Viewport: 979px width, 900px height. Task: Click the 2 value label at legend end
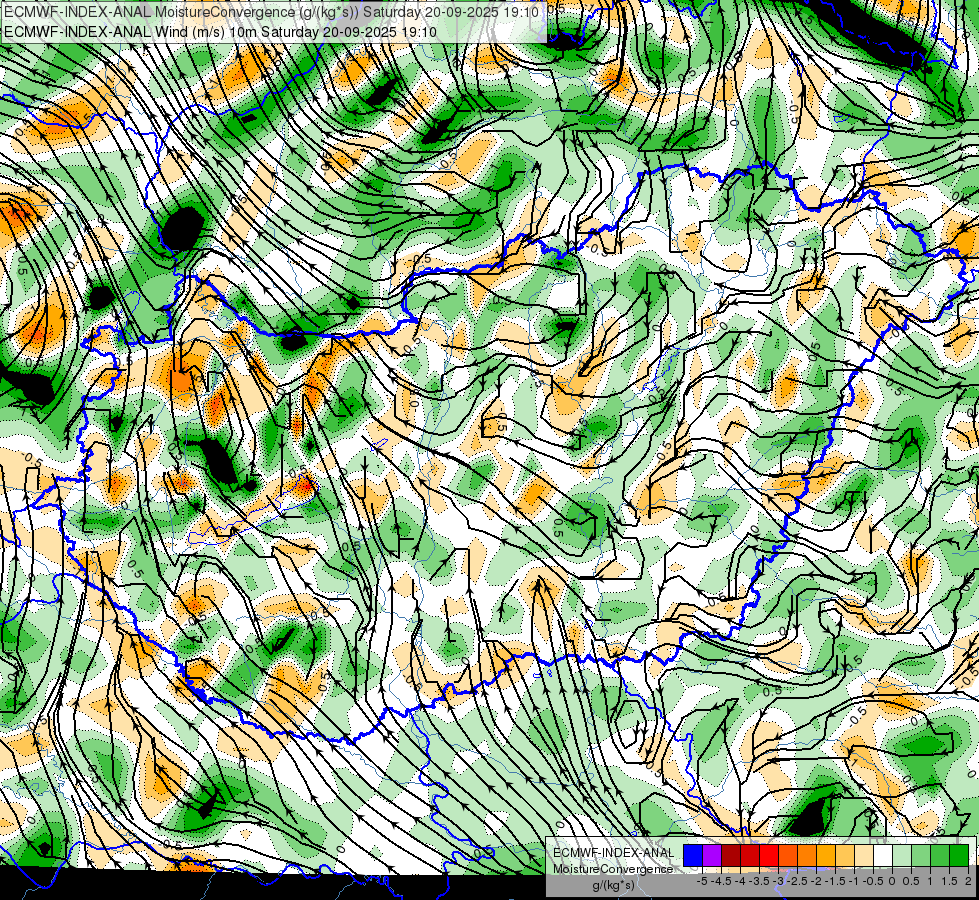968,881
